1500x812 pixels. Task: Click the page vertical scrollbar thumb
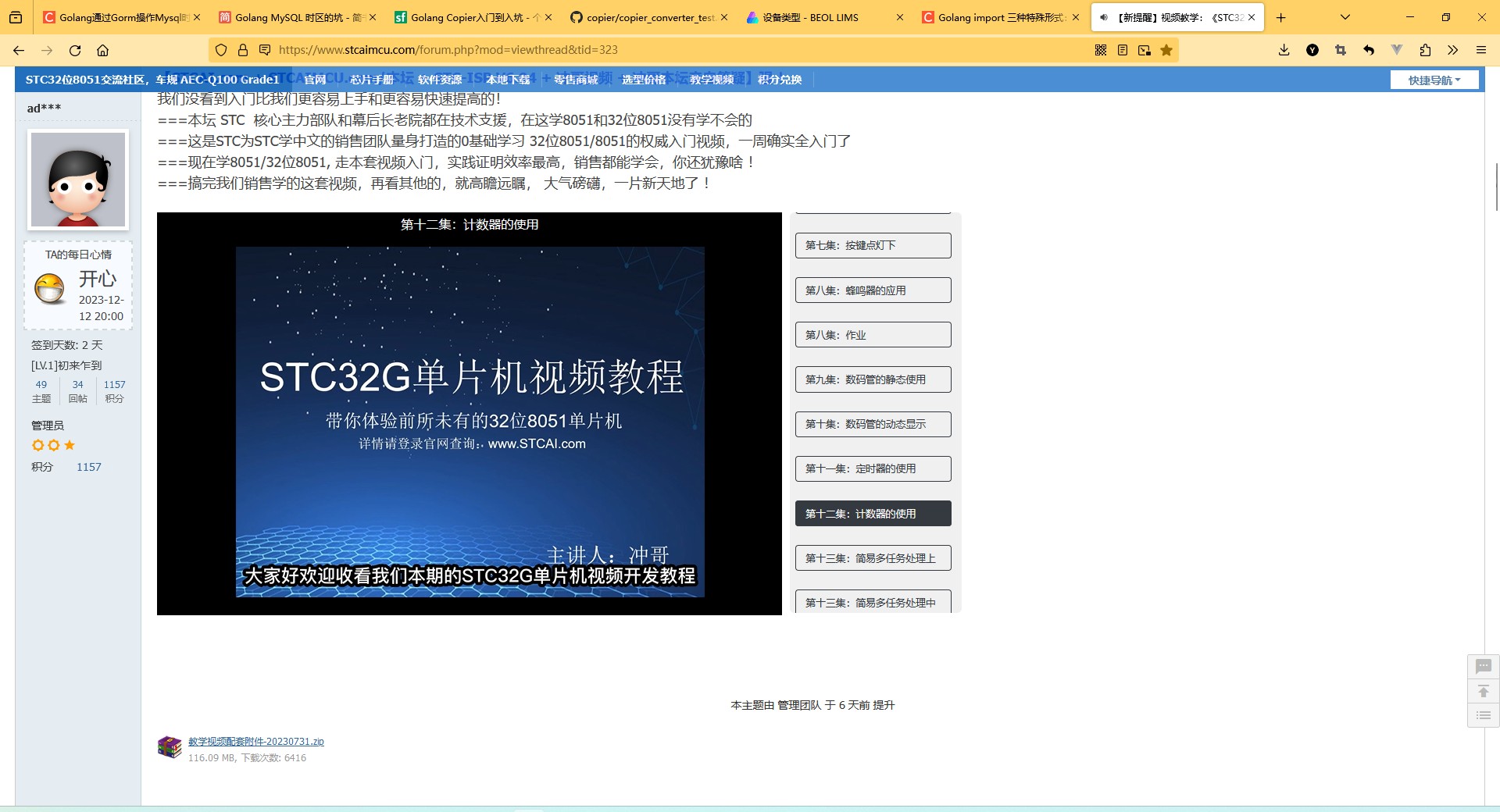point(1496,187)
